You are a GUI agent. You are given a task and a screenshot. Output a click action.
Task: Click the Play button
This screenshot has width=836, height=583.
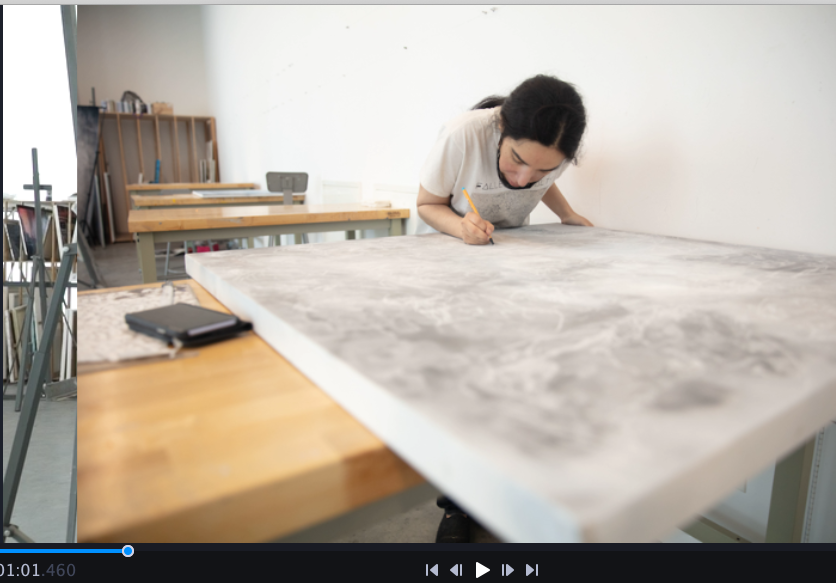pyautogui.click(x=483, y=570)
